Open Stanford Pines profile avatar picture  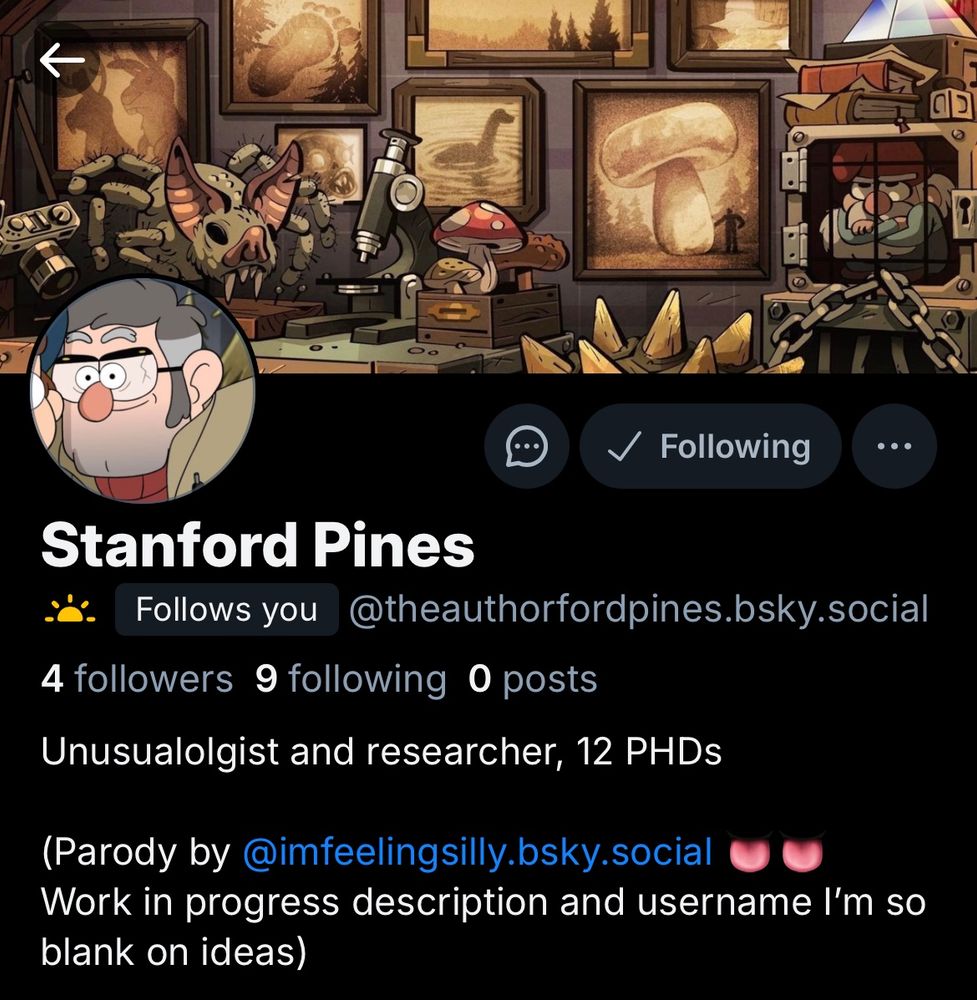(143, 390)
